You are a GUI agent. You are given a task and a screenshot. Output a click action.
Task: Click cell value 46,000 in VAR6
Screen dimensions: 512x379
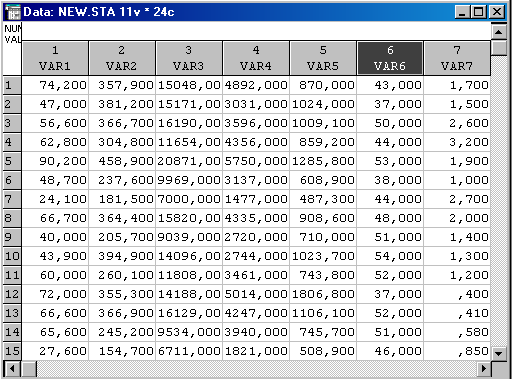tap(390, 351)
